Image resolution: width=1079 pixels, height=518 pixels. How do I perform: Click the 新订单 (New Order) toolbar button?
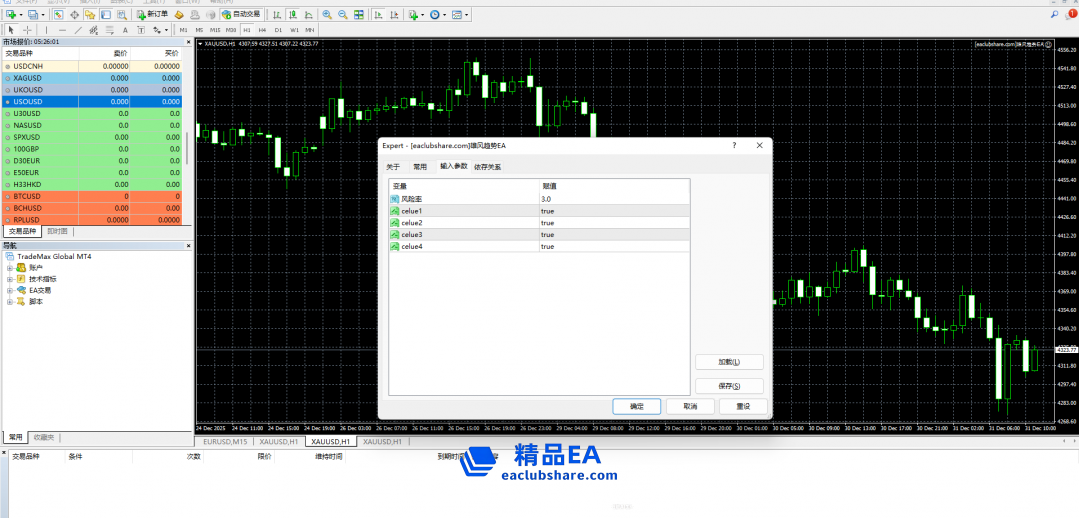(x=152, y=15)
